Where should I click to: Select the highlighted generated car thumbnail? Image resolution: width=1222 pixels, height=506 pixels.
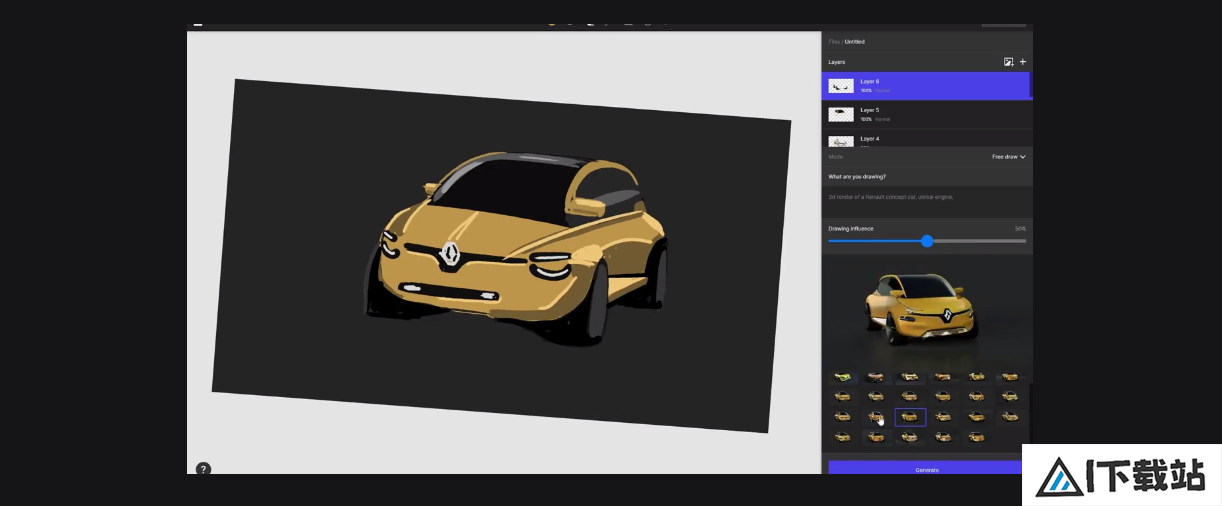click(910, 417)
